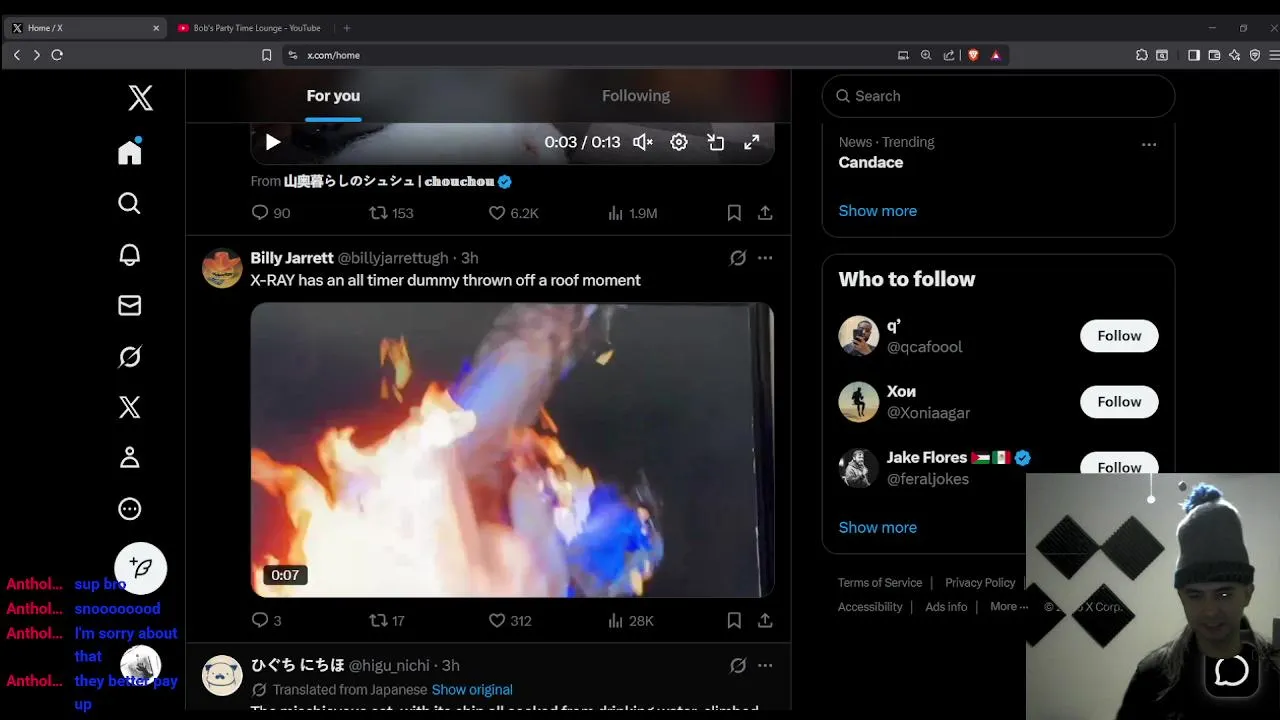Go back in browser history

pyautogui.click(x=17, y=55)
